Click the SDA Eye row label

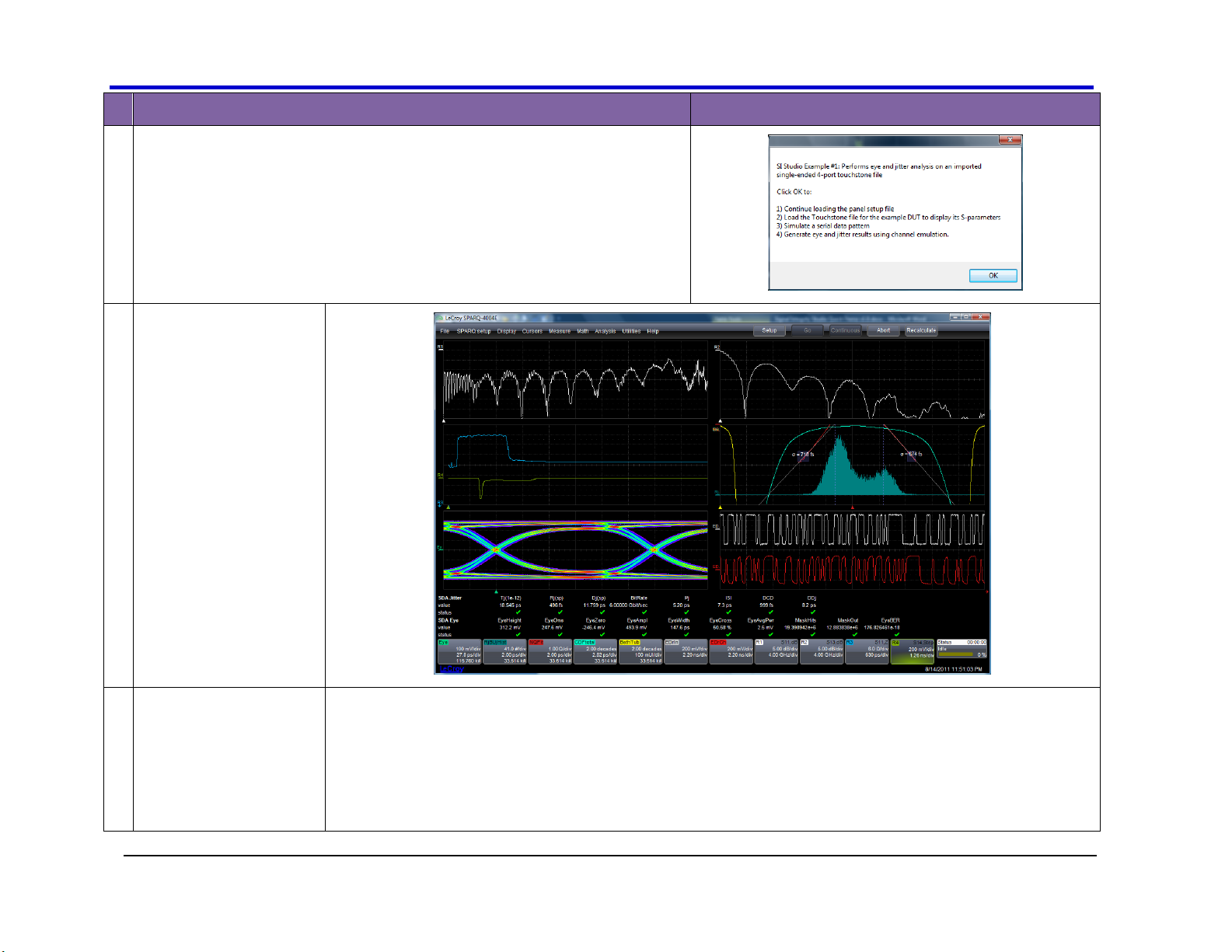[x=448, y=620]
